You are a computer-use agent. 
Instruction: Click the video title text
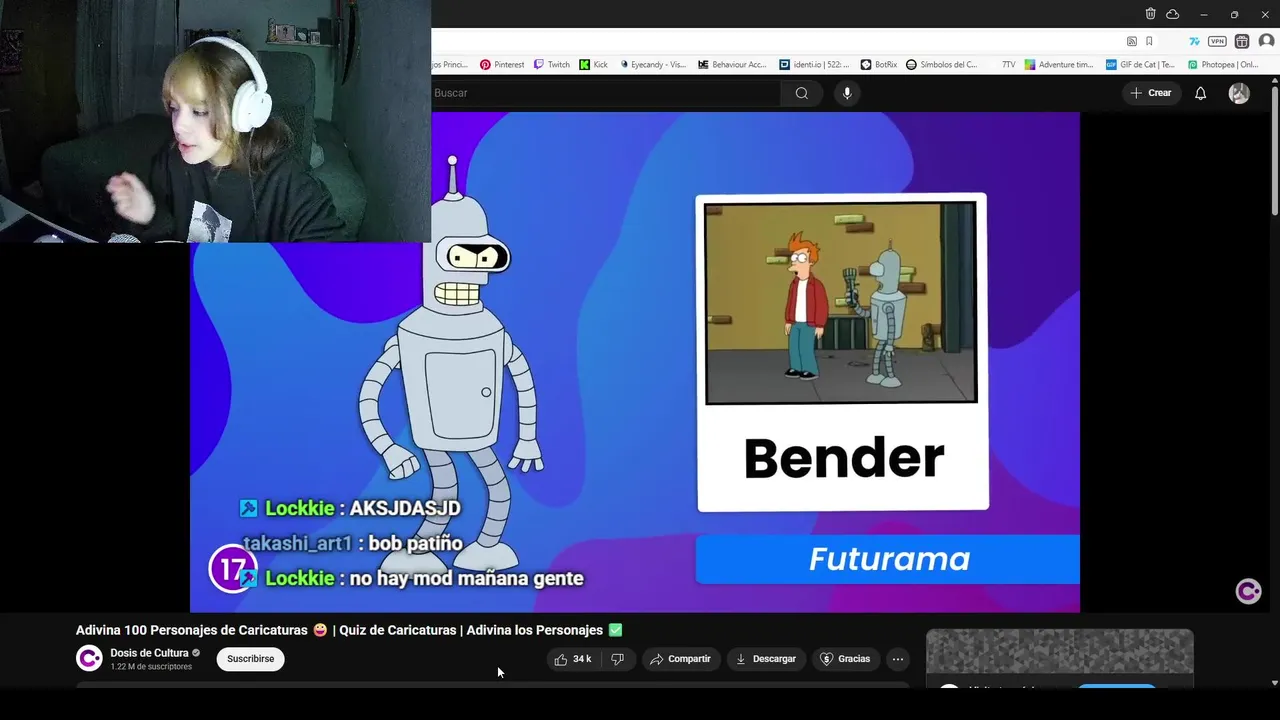pyautogui.click(x=349, y=630)
